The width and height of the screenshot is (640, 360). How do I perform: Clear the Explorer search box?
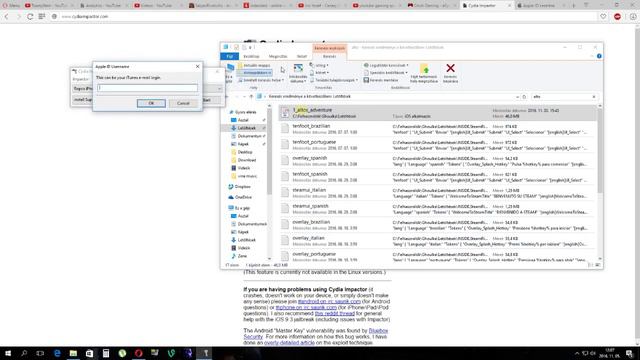594,97
